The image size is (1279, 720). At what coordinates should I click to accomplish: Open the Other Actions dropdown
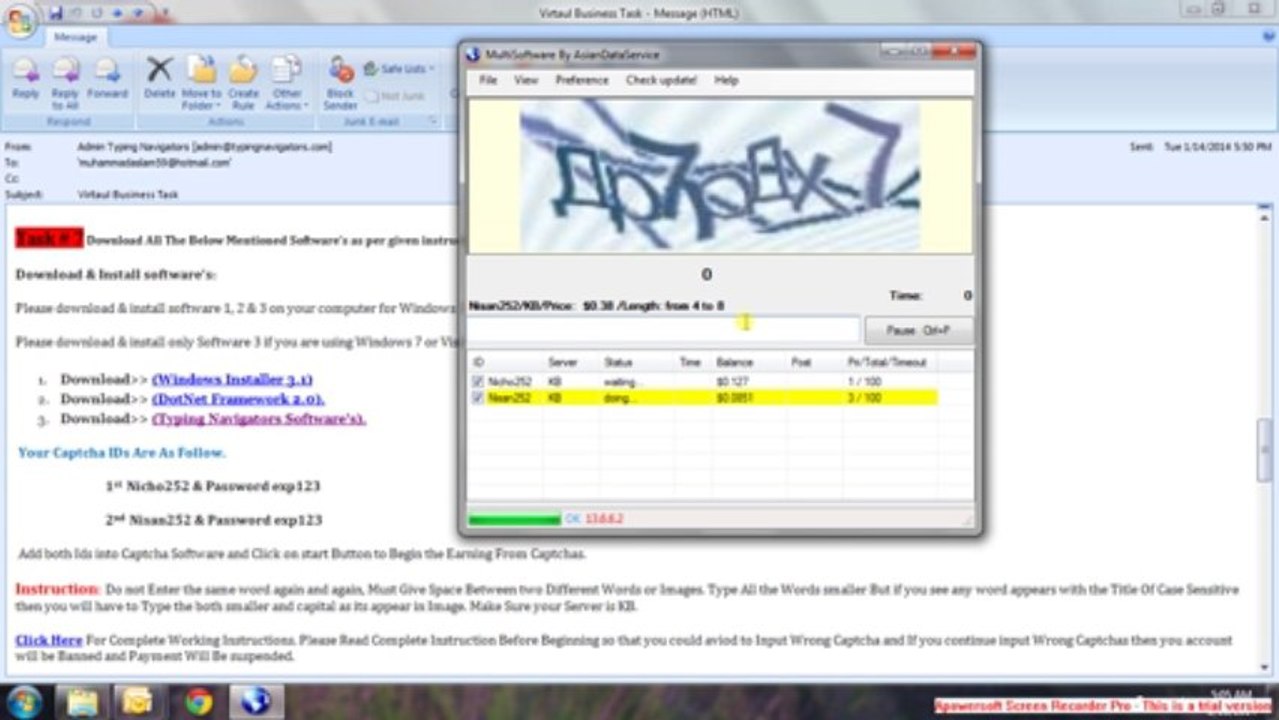pyautogui.click(x=286, y=81)
